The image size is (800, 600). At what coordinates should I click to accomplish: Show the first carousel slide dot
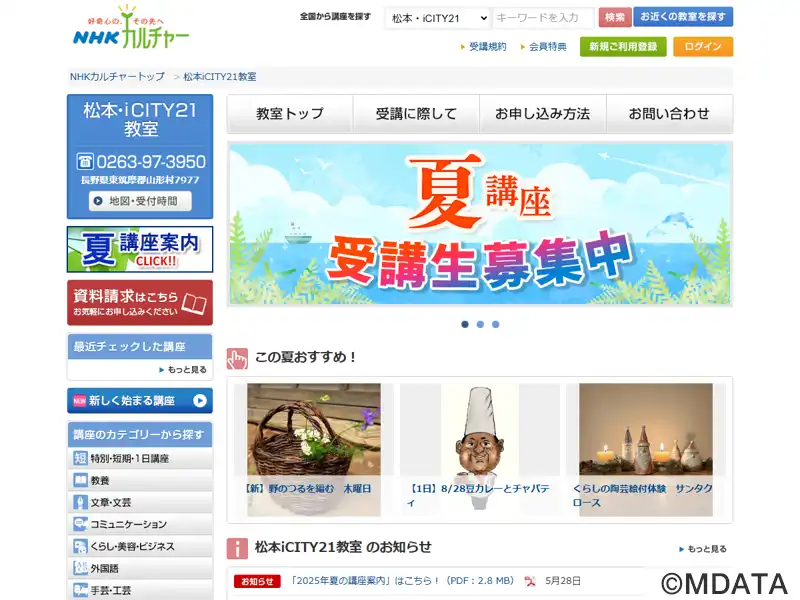click(465, 324)
